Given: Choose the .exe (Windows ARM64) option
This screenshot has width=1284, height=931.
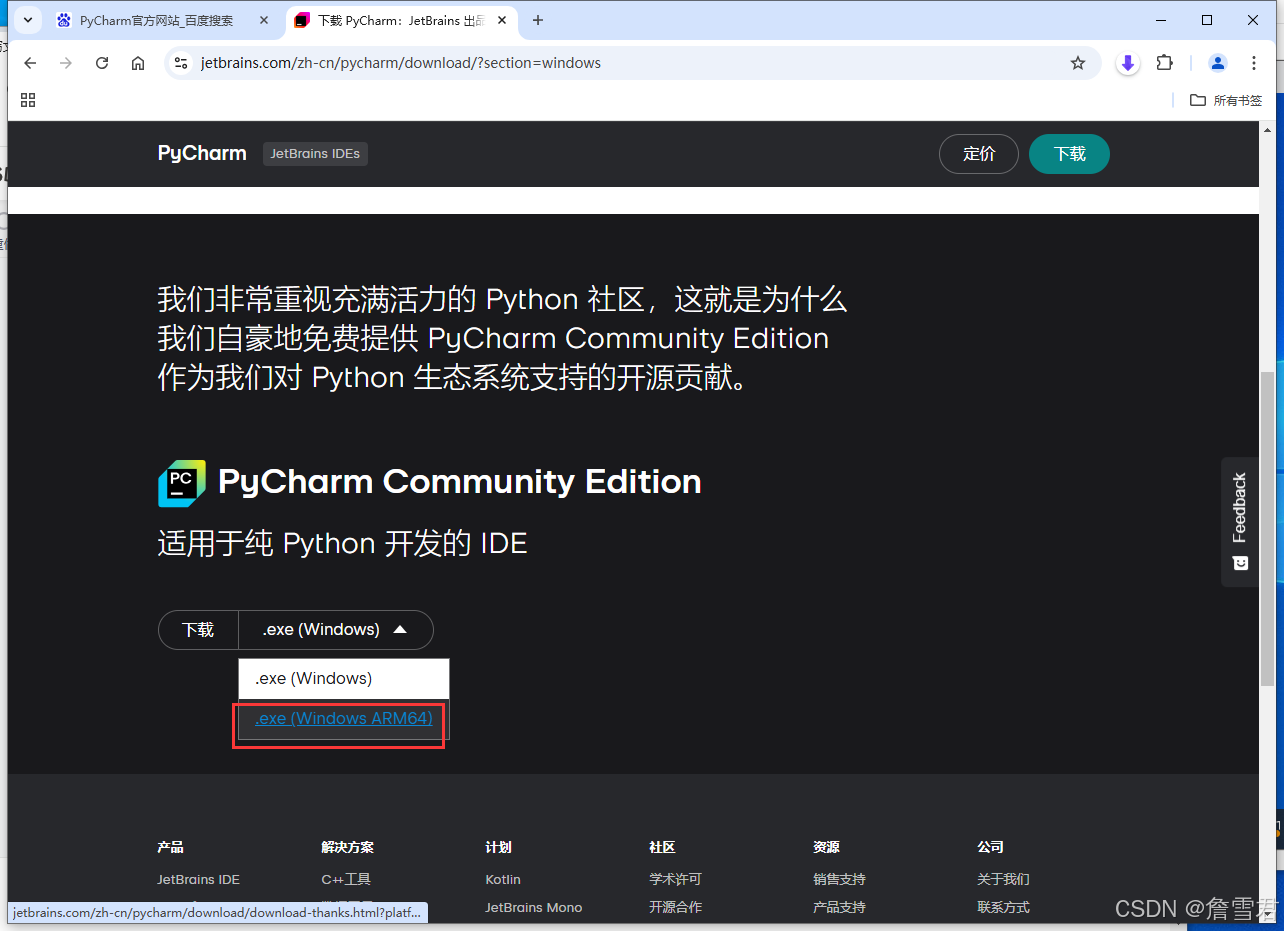Looking at the screenshot, I should pyautogui.click(x=344, y=718).
